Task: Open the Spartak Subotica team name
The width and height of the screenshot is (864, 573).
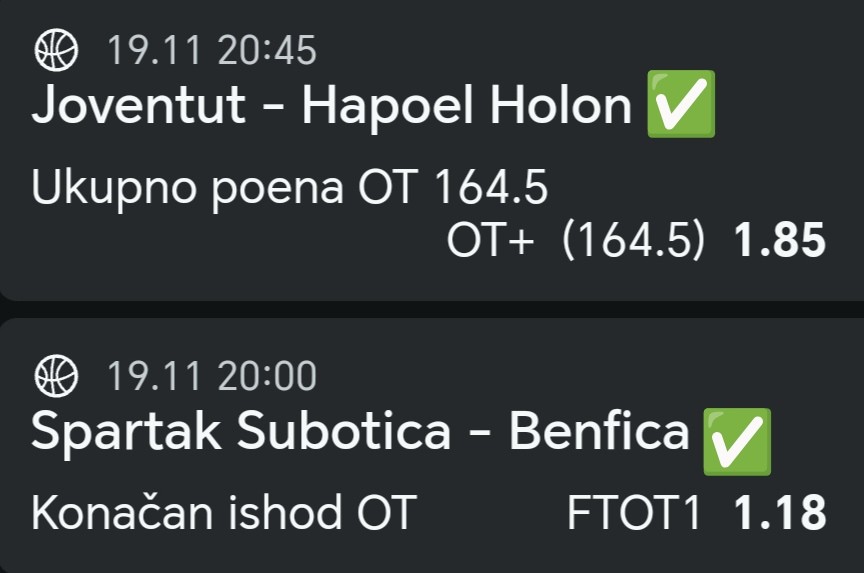Action: 241,431
